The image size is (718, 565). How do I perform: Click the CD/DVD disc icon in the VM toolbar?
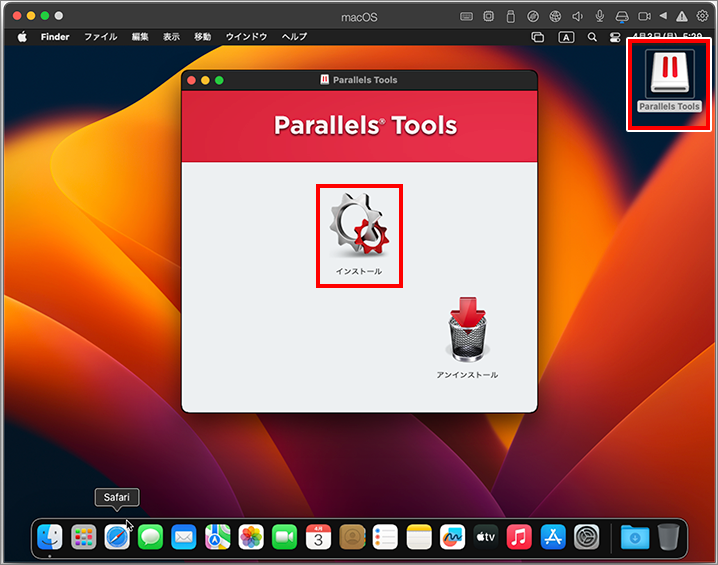(x=533, y=17)
